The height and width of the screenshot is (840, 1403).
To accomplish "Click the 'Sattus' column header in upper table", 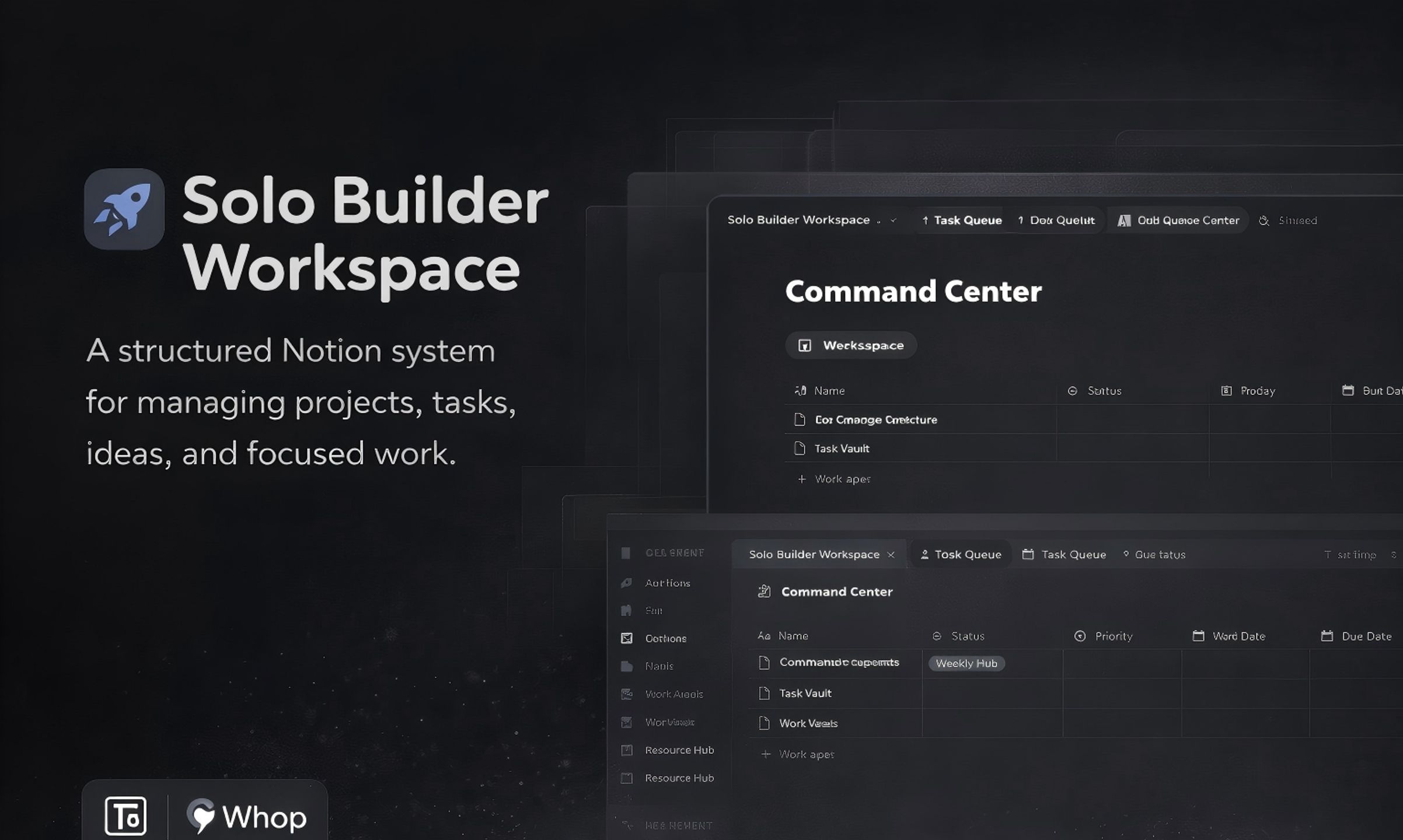I will pos(1094,391).
